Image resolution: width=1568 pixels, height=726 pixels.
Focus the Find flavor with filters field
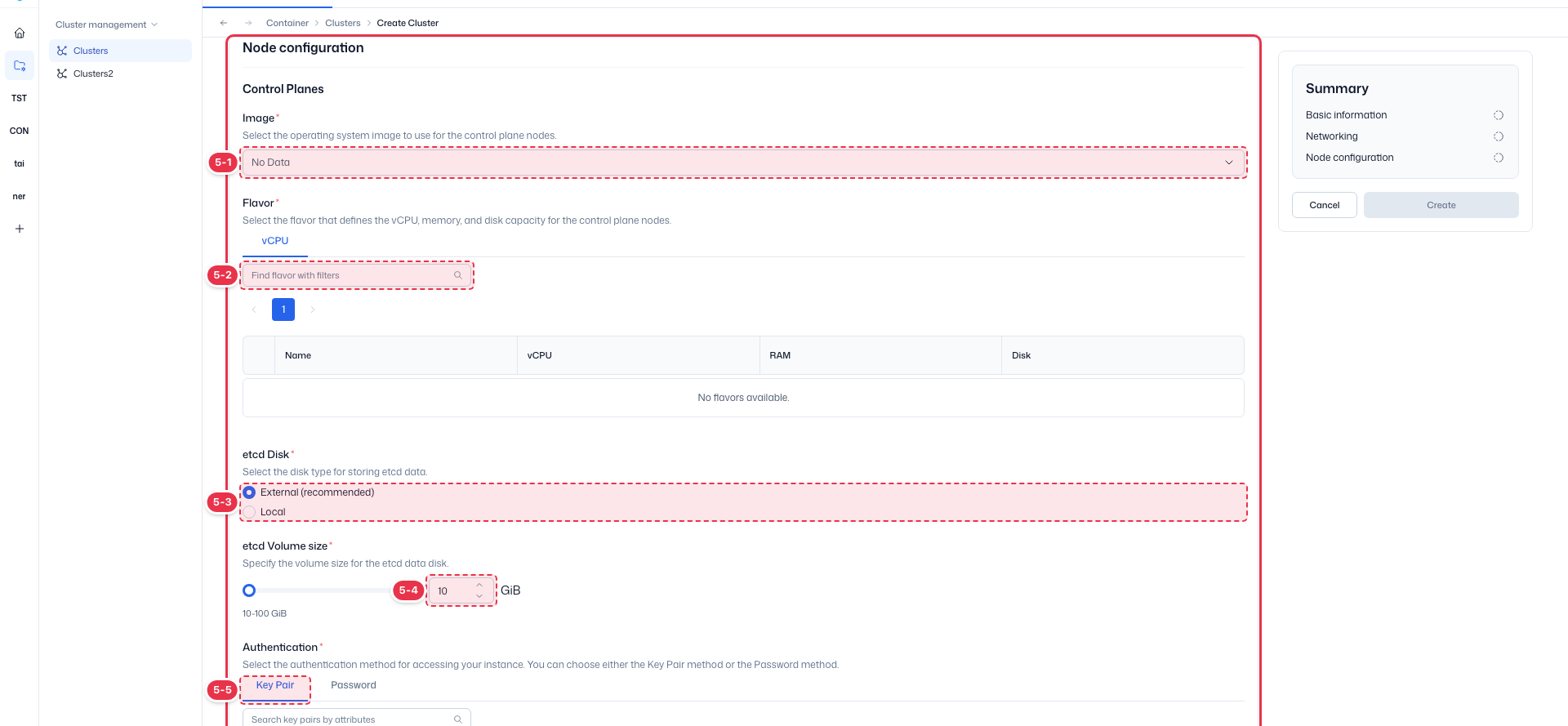pyautogui.click(x=357, y=275)
